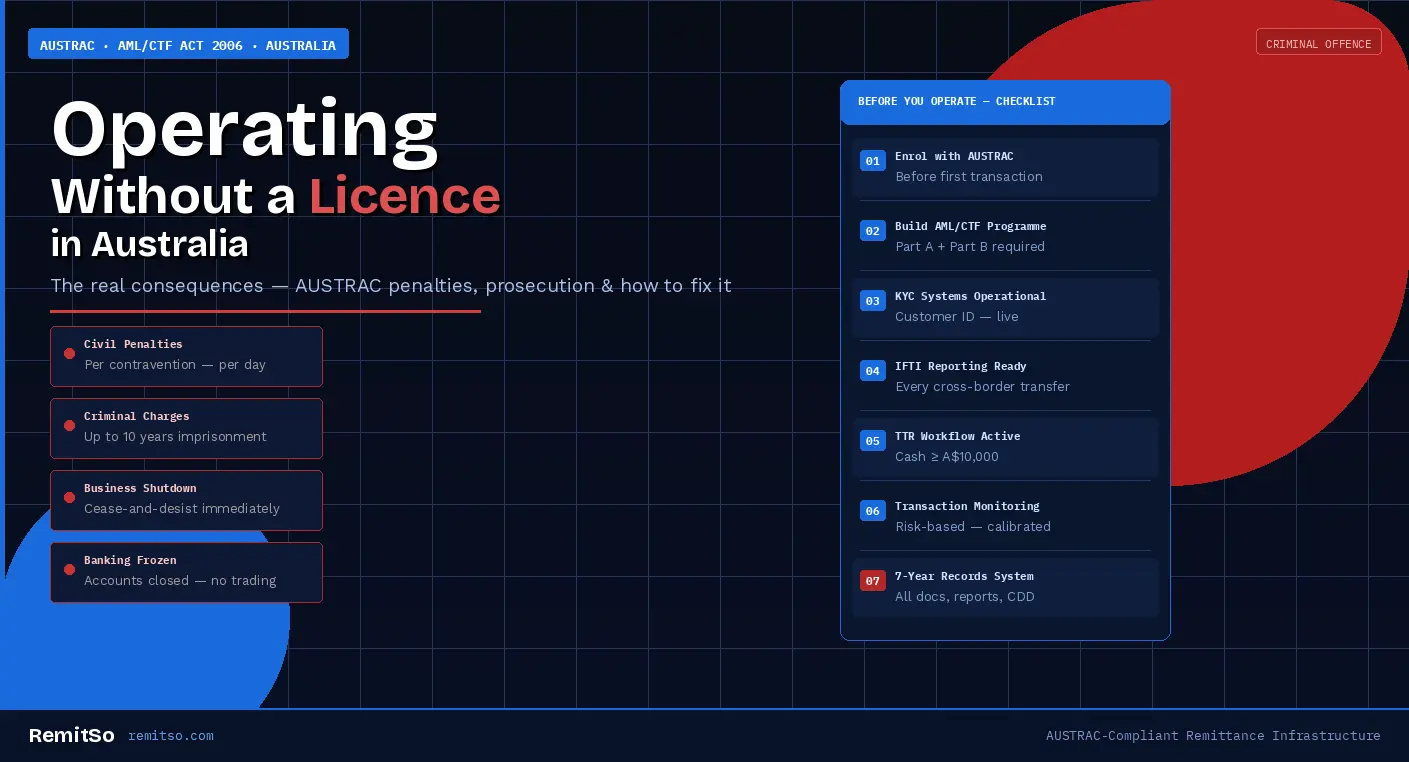This screenshot has height=762, width=1409.
Task: Open the Civil Penalties card
Action: (186, 356)
